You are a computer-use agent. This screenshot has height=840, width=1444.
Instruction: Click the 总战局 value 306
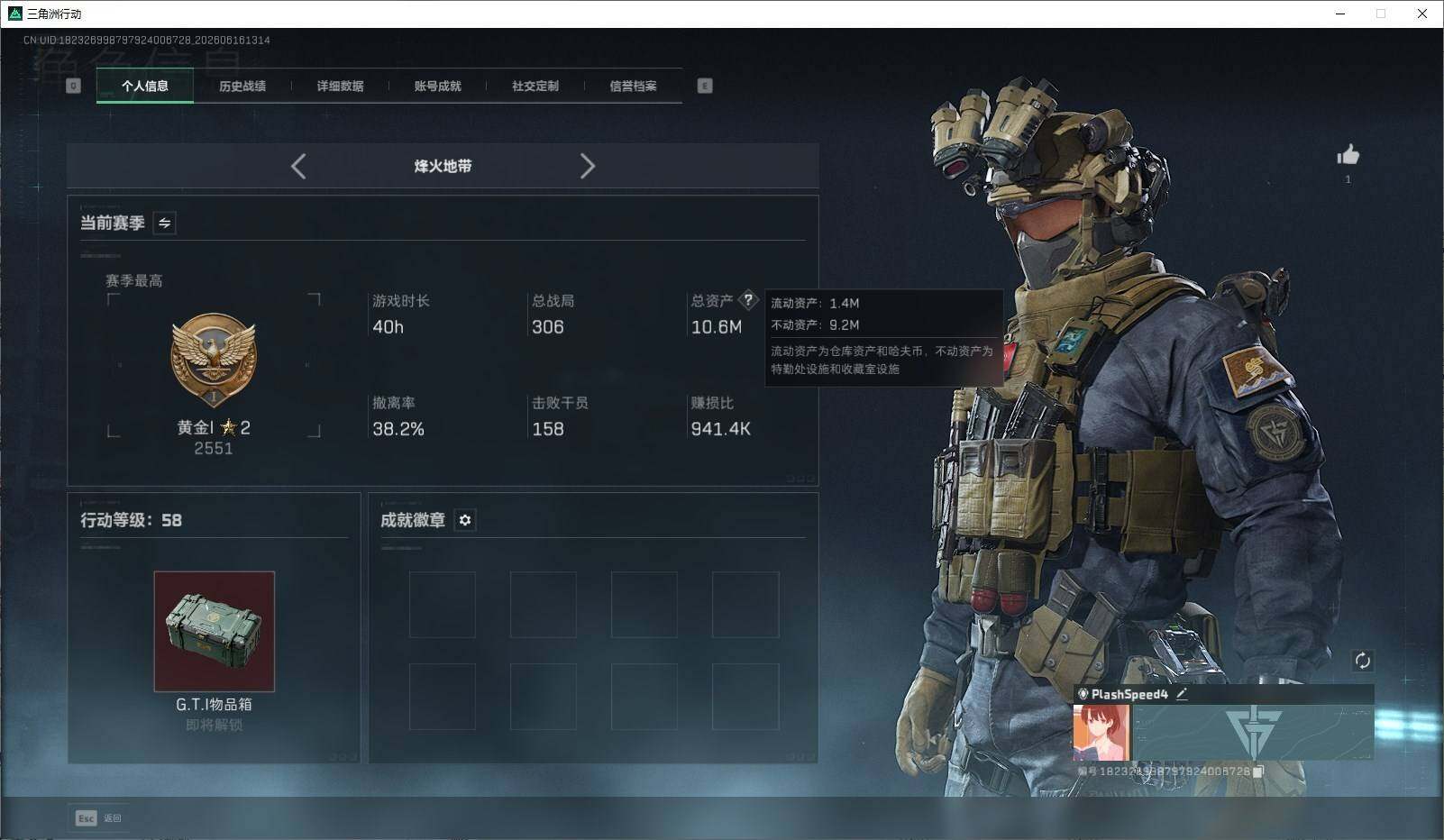[x=548, y=327]
